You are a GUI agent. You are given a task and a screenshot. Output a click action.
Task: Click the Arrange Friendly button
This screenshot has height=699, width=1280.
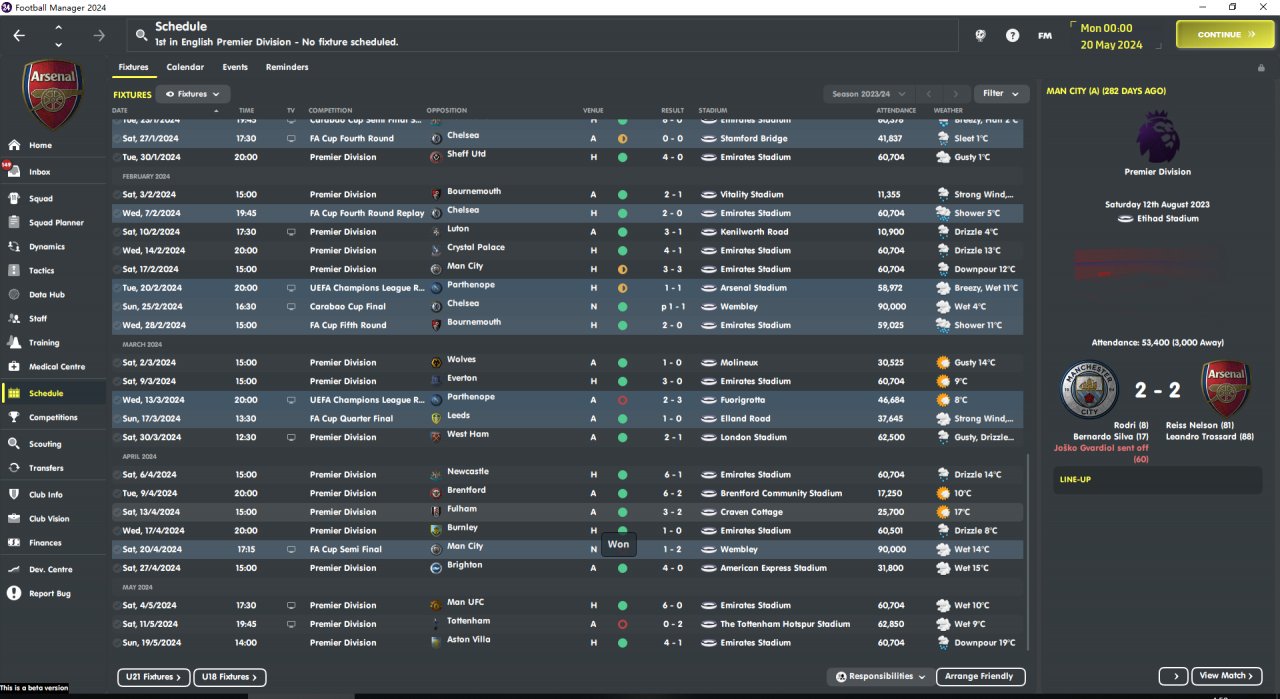[980, 677]
